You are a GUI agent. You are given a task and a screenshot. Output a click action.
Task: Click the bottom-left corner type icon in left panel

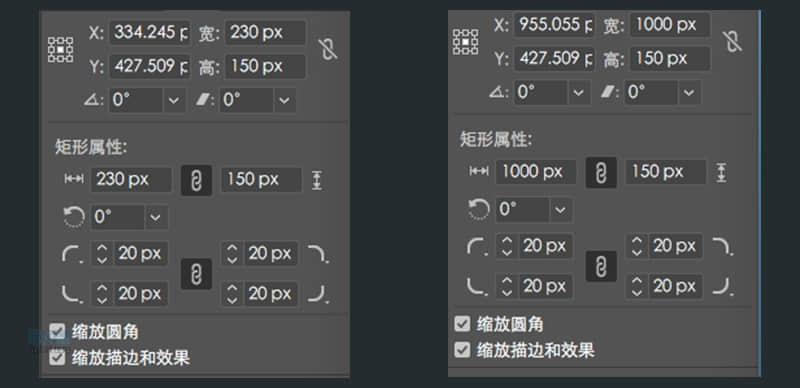(72, 294)
